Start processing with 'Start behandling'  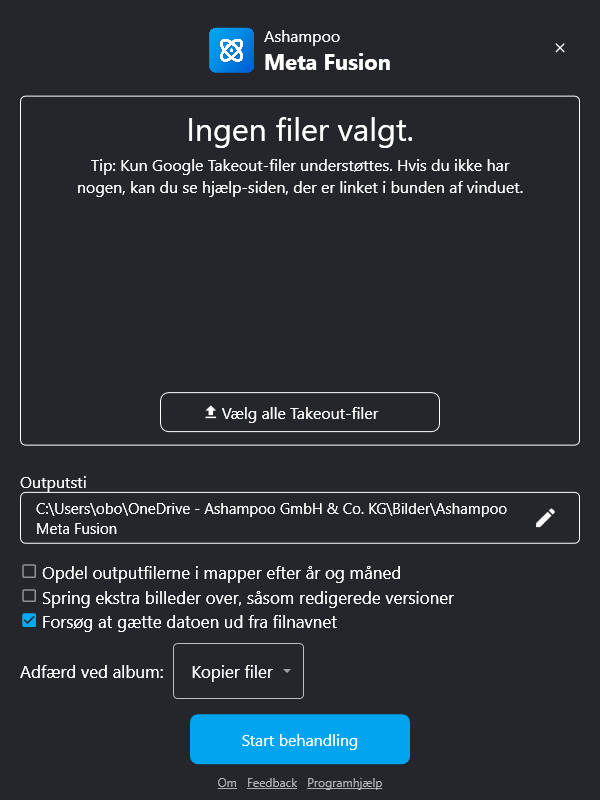point(299,740)
